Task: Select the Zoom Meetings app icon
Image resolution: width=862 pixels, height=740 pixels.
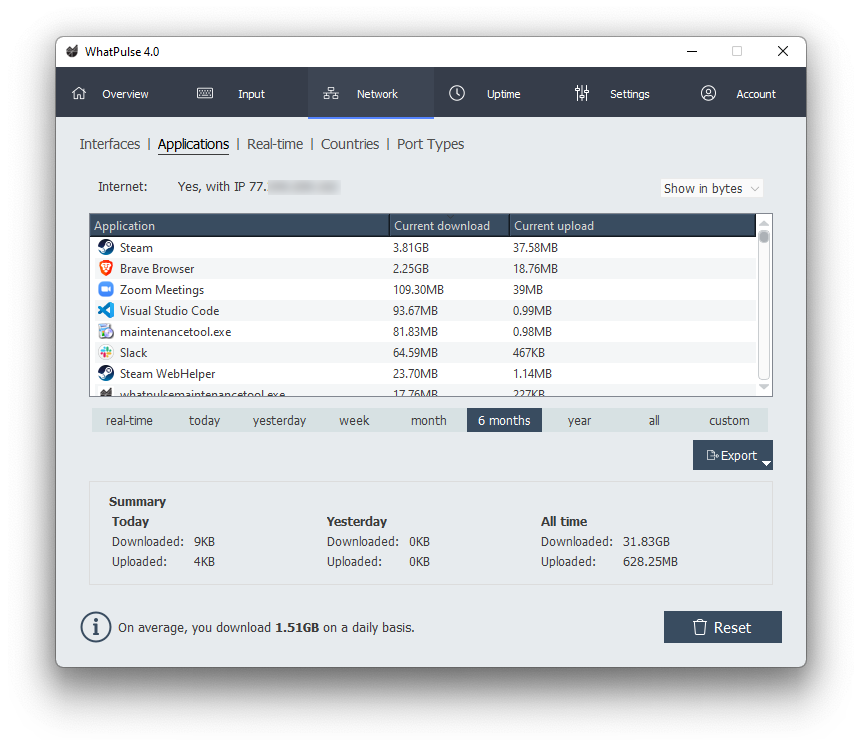Action: (x=106, y=289)
